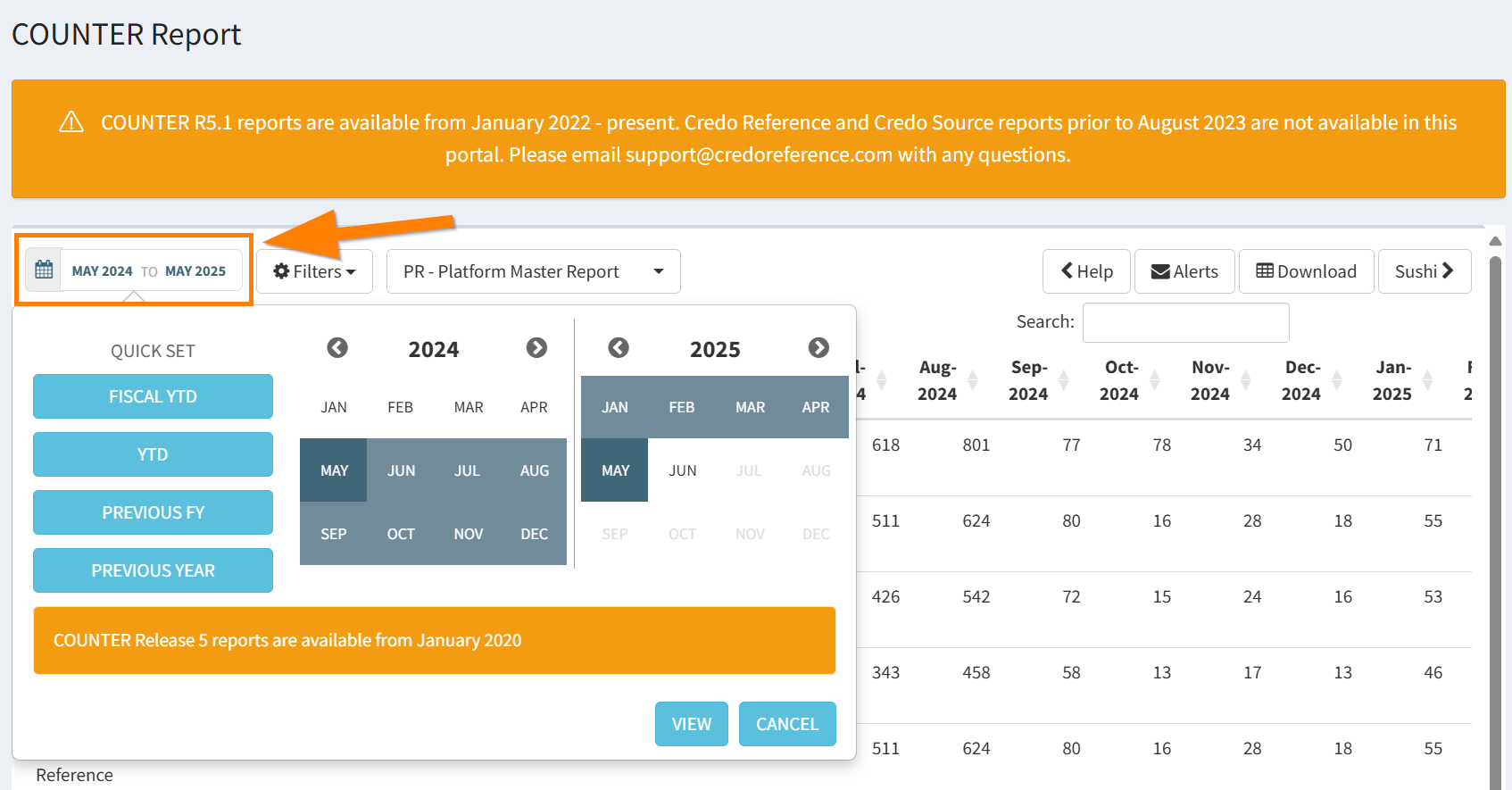Go to previous year from 2024

(x=337, y=348)
